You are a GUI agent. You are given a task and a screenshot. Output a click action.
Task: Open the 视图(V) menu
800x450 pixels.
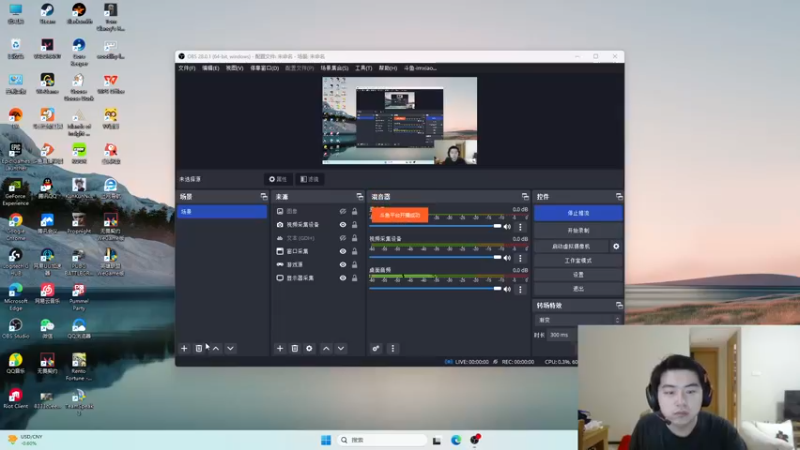235,68
